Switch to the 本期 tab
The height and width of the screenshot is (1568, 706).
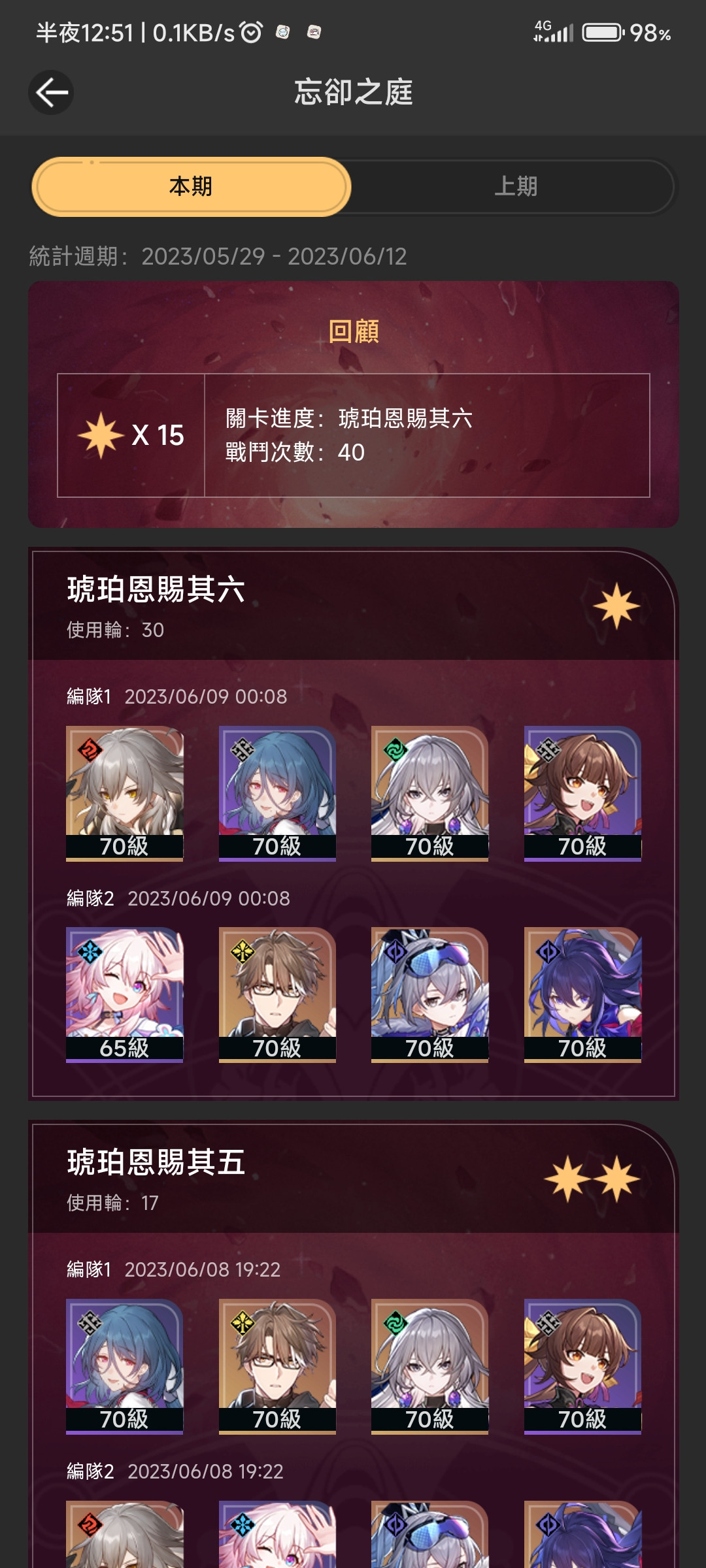tap(191, 186)
